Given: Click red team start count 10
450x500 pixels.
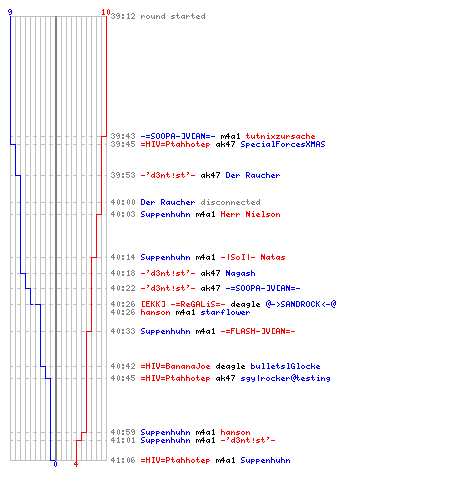Looking at the screenshot, I should [106, 12].
